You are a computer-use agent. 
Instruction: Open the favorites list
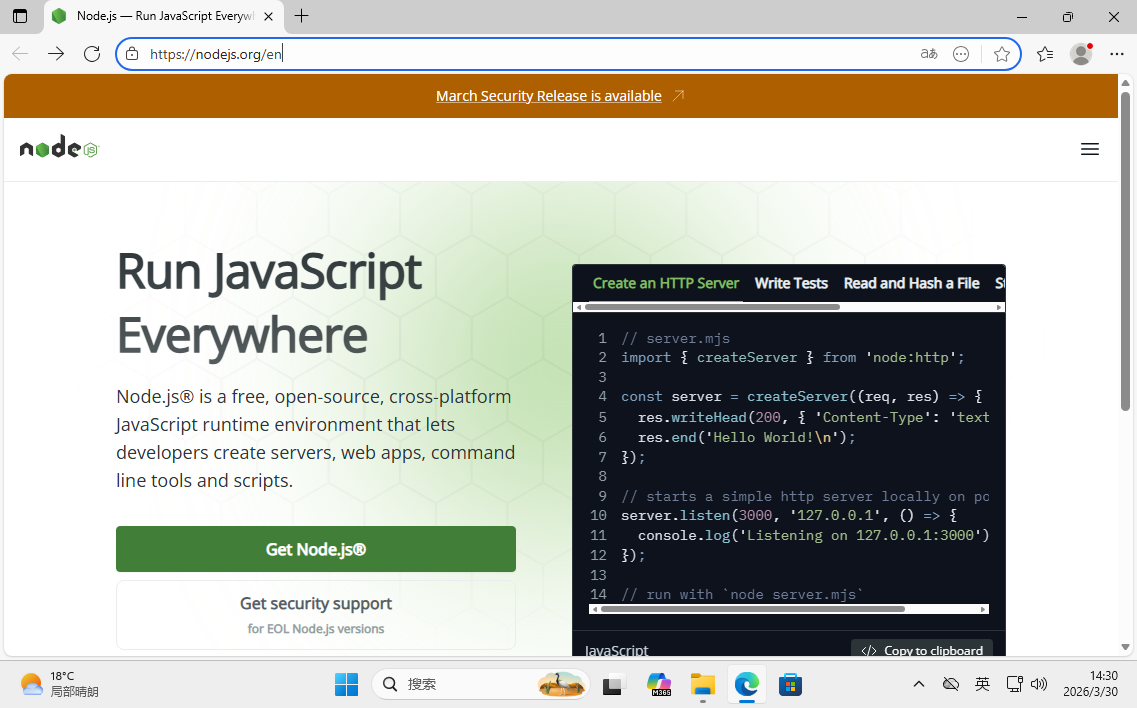click(x=1045, y=54)
